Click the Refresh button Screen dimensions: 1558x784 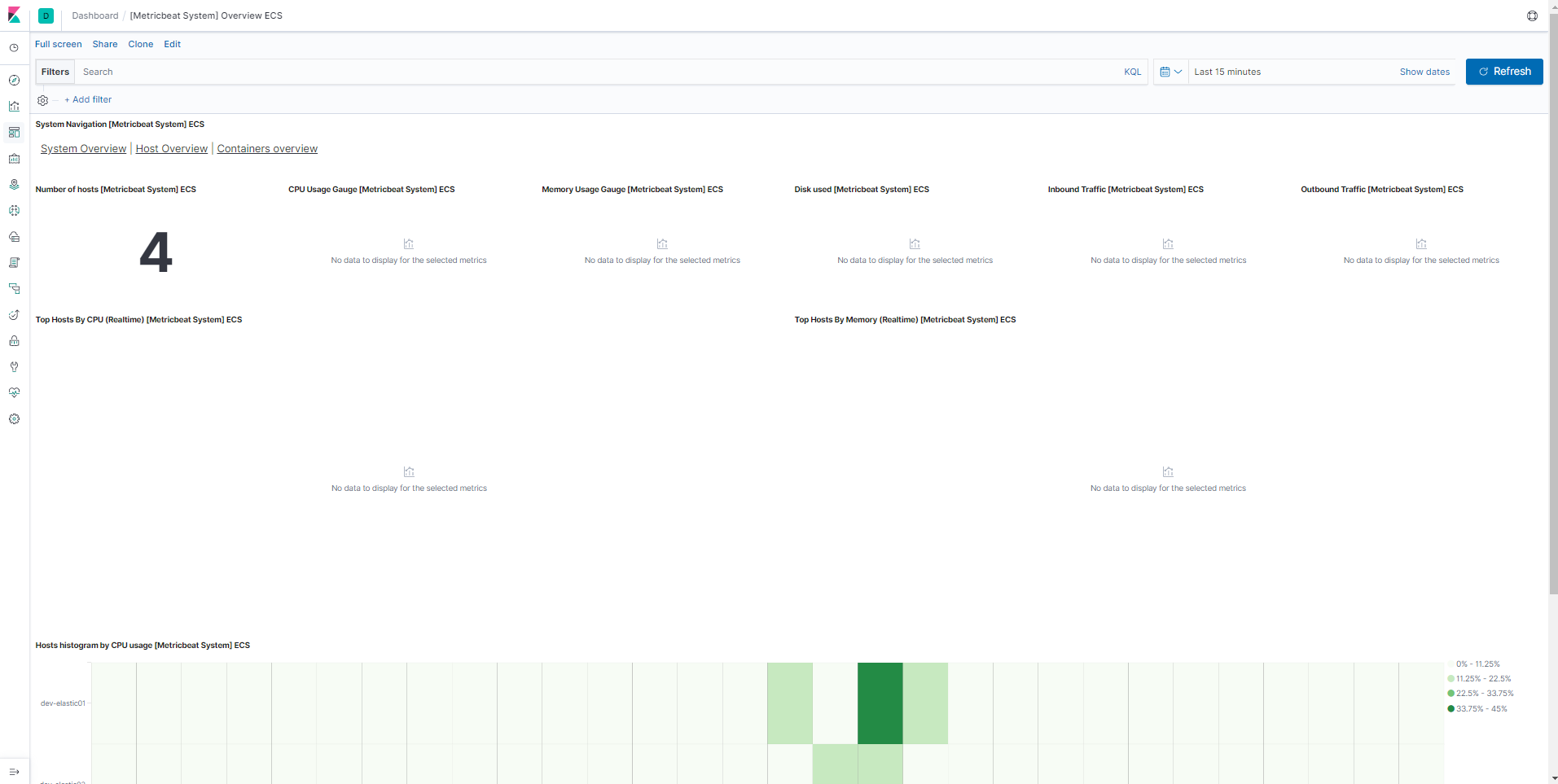click(1504, 72)
